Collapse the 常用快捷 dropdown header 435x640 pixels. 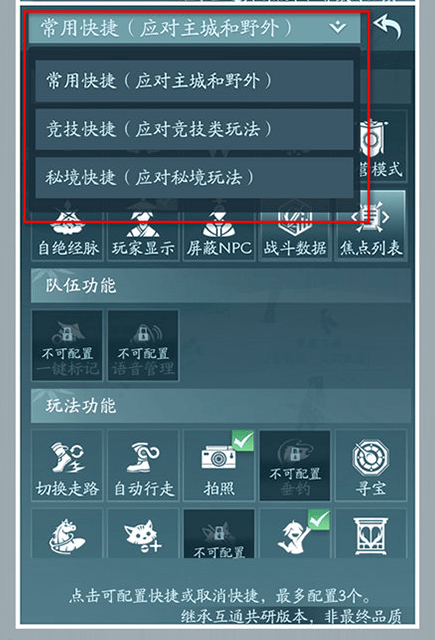[x=195, y=28]
